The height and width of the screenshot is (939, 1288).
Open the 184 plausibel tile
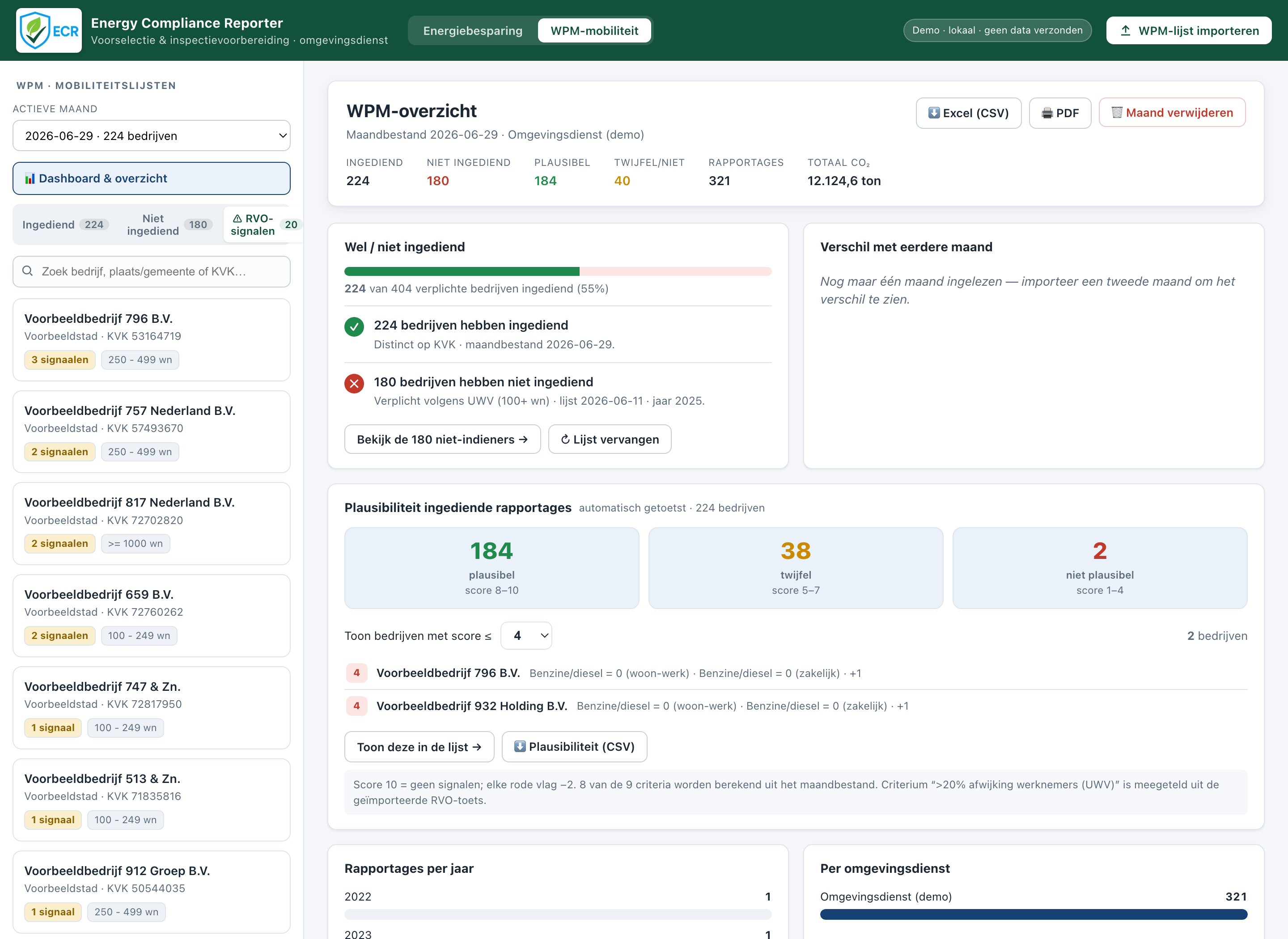[x=491, y=568]
